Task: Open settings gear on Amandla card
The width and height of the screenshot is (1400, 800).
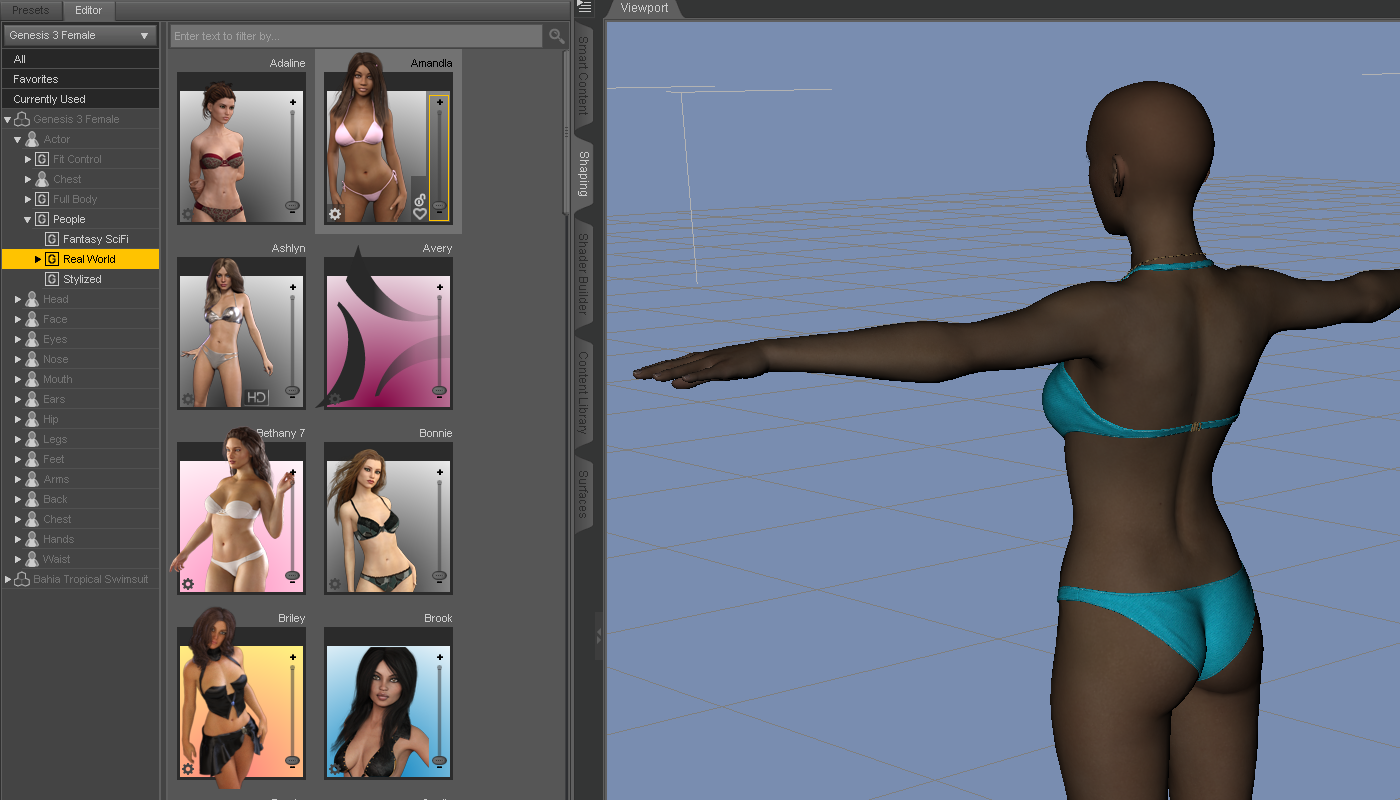Action: click(x=335, y=214)
